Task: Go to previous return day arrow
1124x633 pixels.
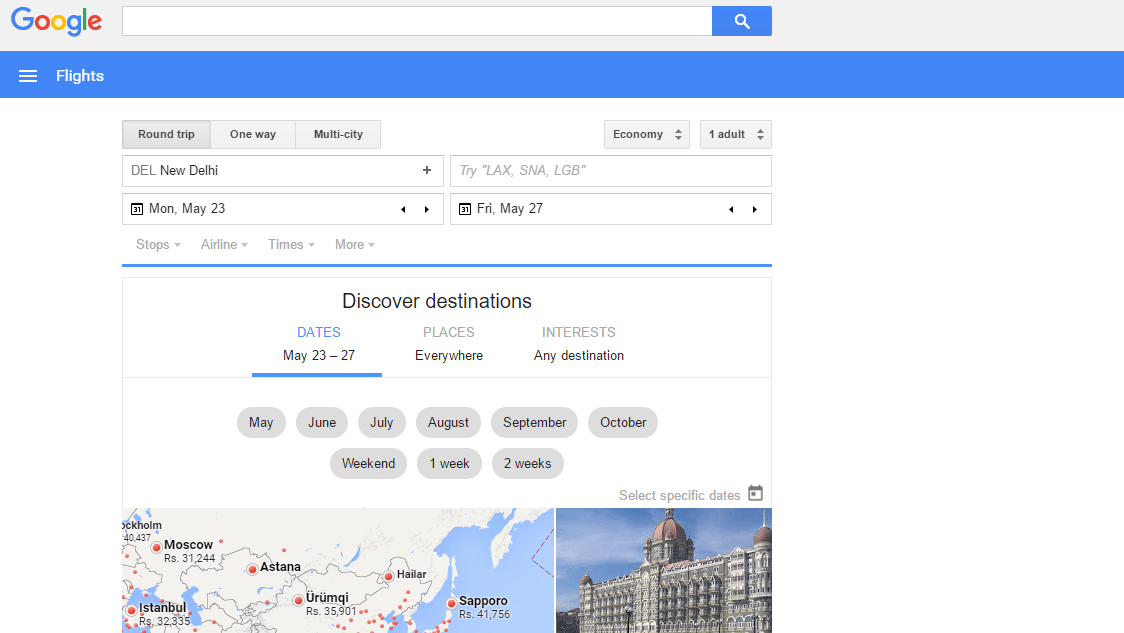Action: click(731, 209)
